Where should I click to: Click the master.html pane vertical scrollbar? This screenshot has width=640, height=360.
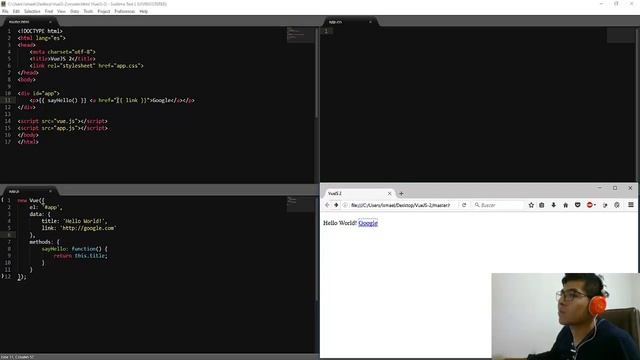(317, 73)
